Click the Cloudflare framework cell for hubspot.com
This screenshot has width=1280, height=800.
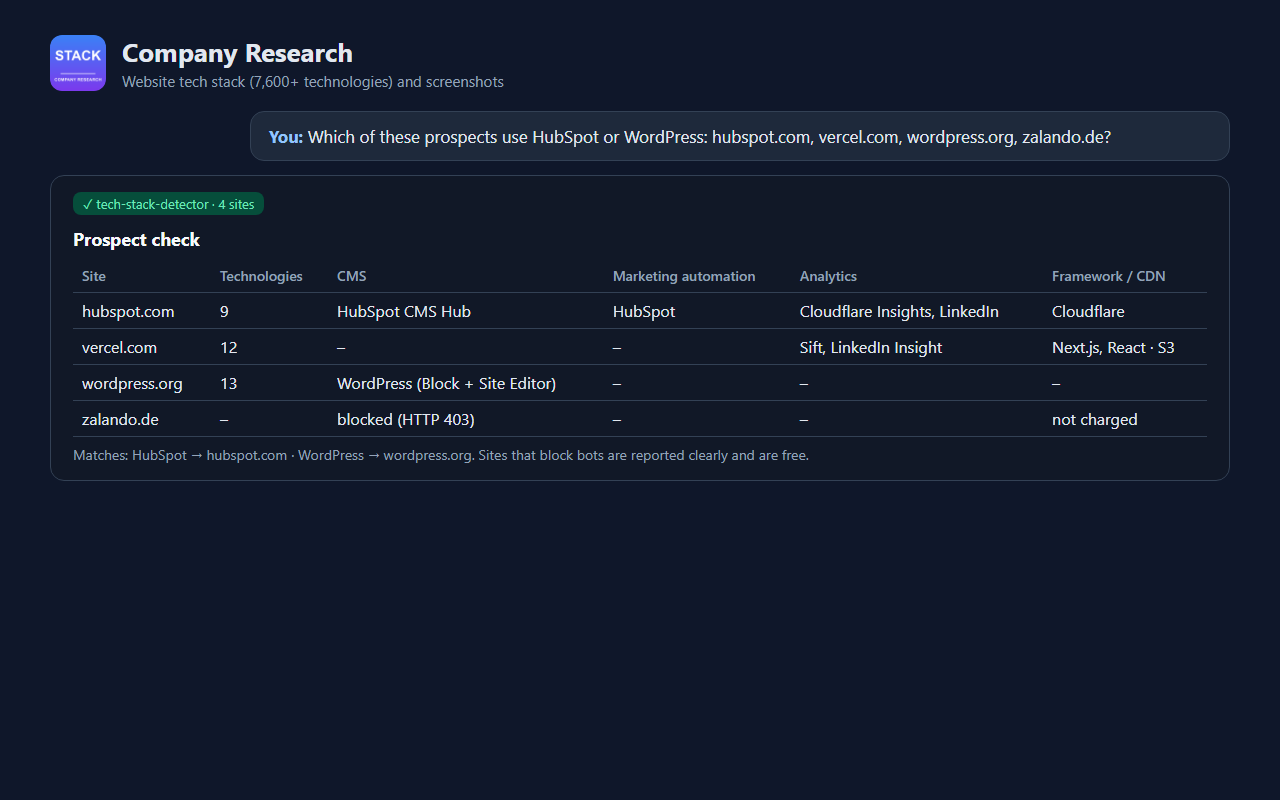[1088, 311]
